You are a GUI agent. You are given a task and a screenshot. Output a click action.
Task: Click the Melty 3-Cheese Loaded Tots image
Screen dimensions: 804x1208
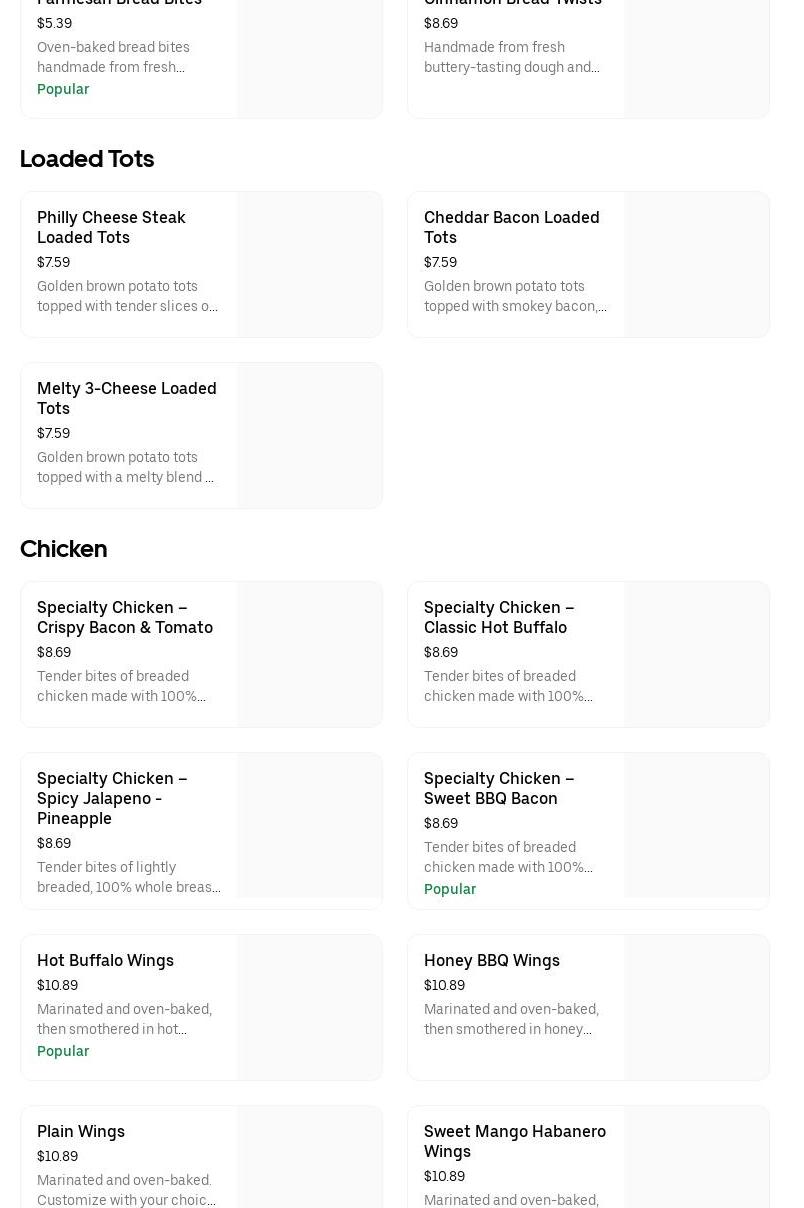(x=309, y=435)
